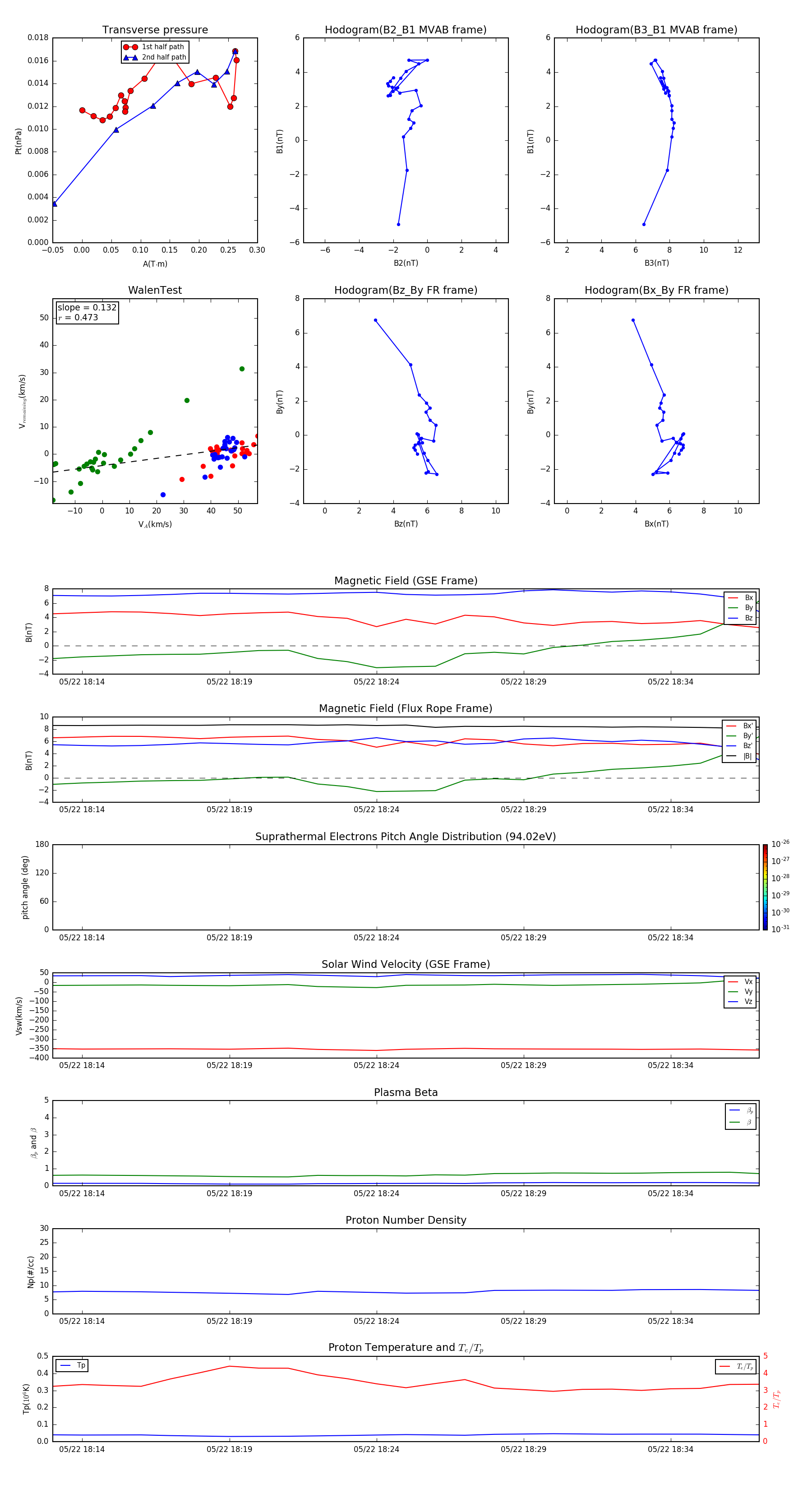Click '05/22 18:34' tick under Plasma Beta plot
This screenshot has width=812, height=1489.
tap(670, 1193)
